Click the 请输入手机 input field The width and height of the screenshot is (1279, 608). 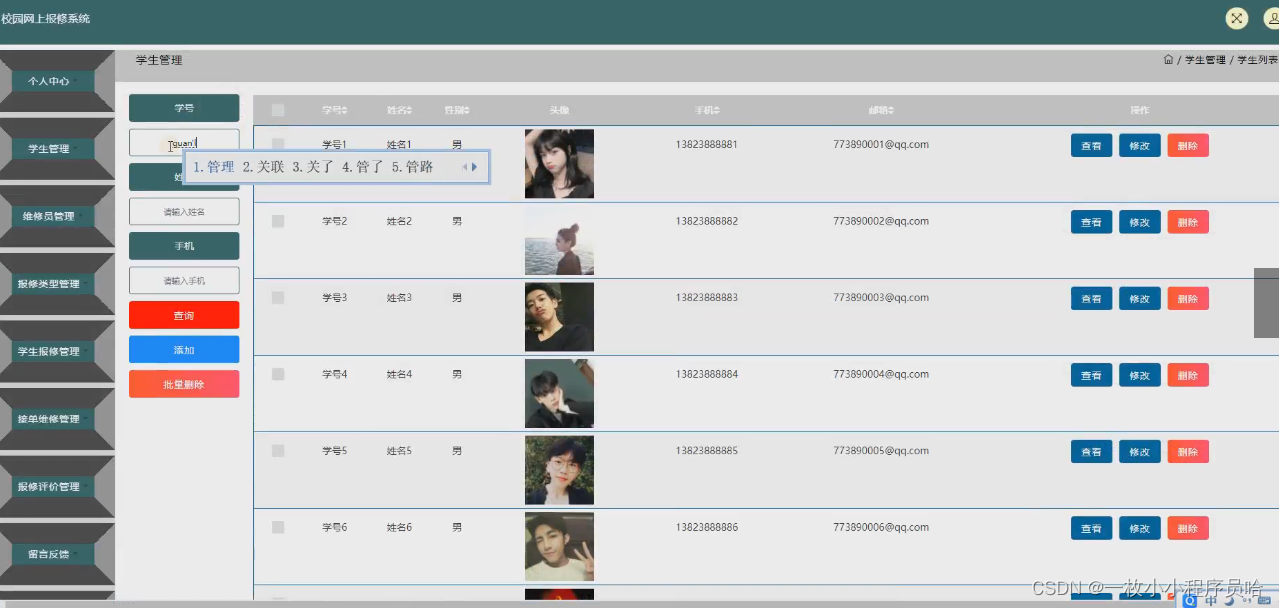click(x=184, y=280)
